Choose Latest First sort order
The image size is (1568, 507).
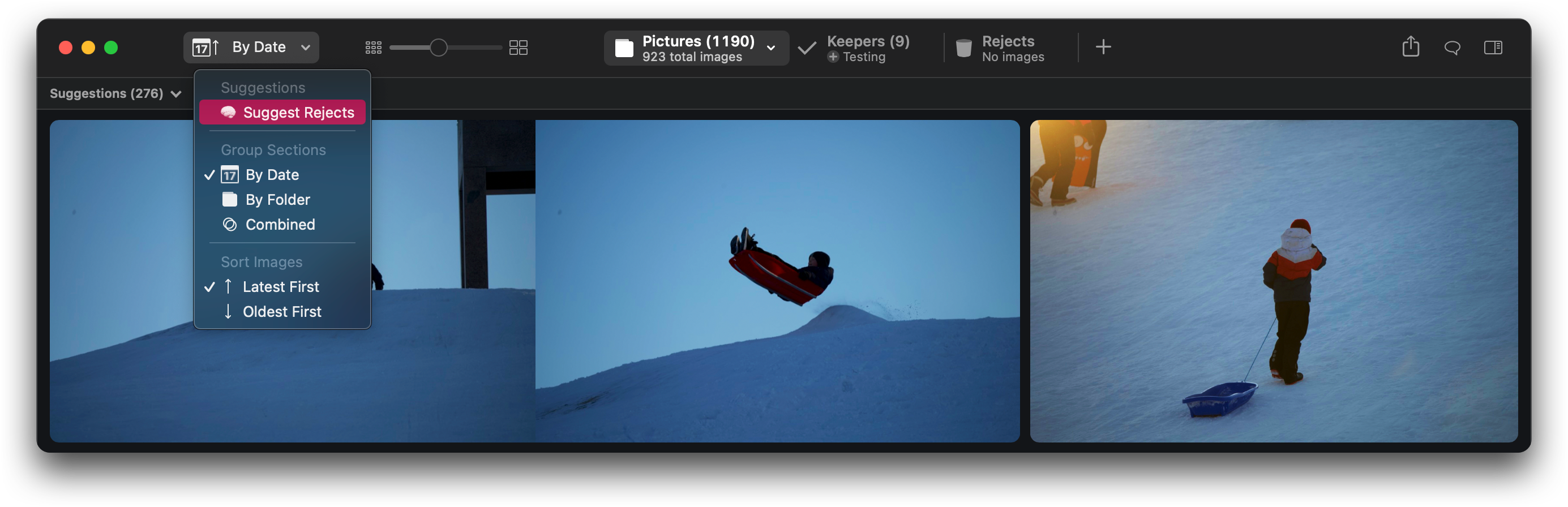[280, 287]
